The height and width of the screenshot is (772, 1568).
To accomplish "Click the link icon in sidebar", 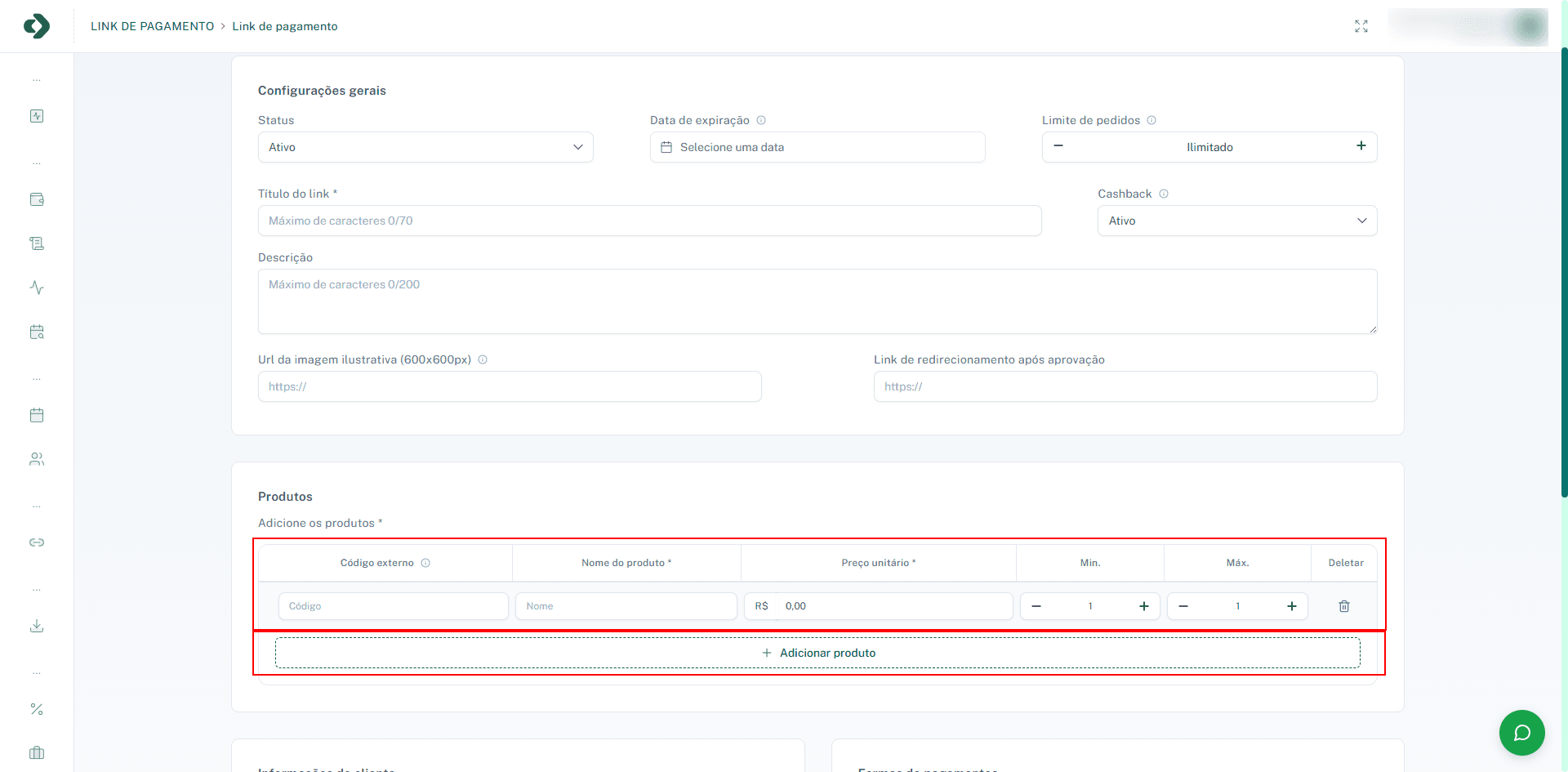I will pos(37,542).
